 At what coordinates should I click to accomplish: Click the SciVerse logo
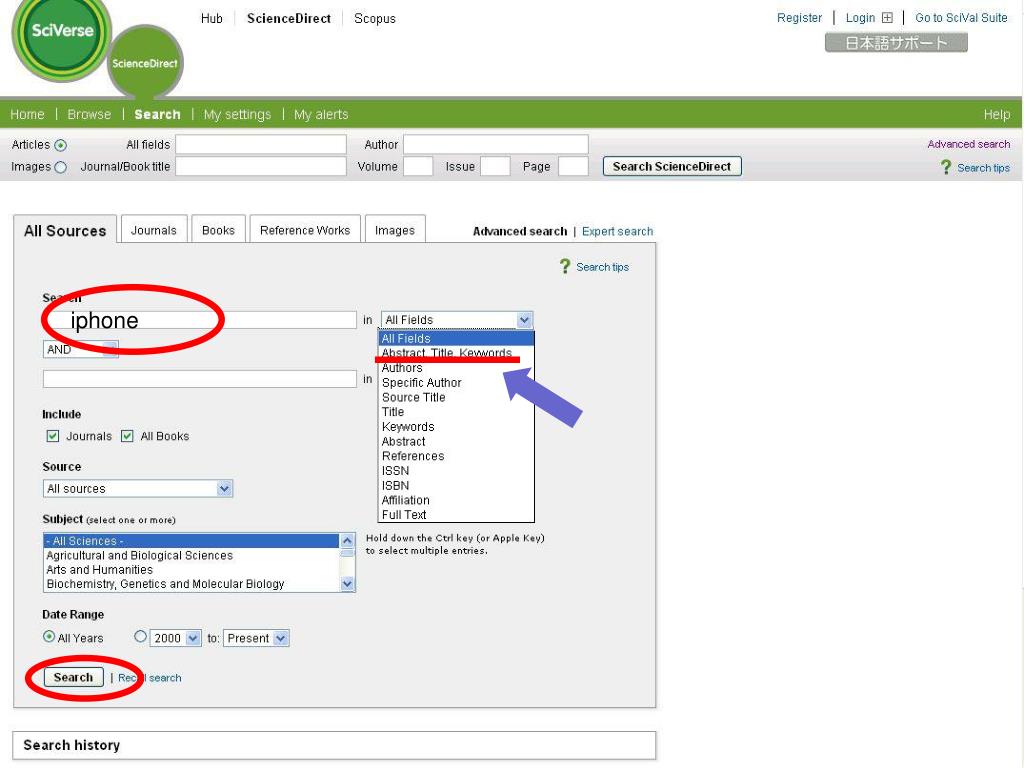(62, 37)
